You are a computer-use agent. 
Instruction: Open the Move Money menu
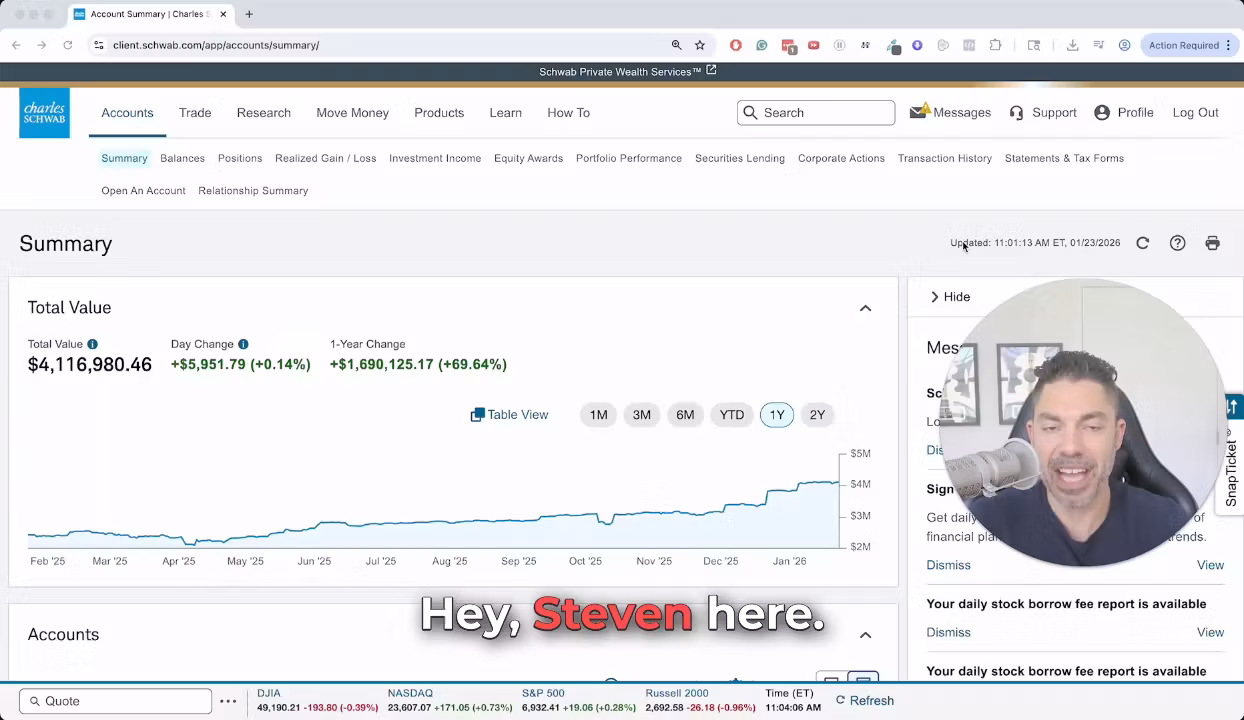(x=352, y=113)
